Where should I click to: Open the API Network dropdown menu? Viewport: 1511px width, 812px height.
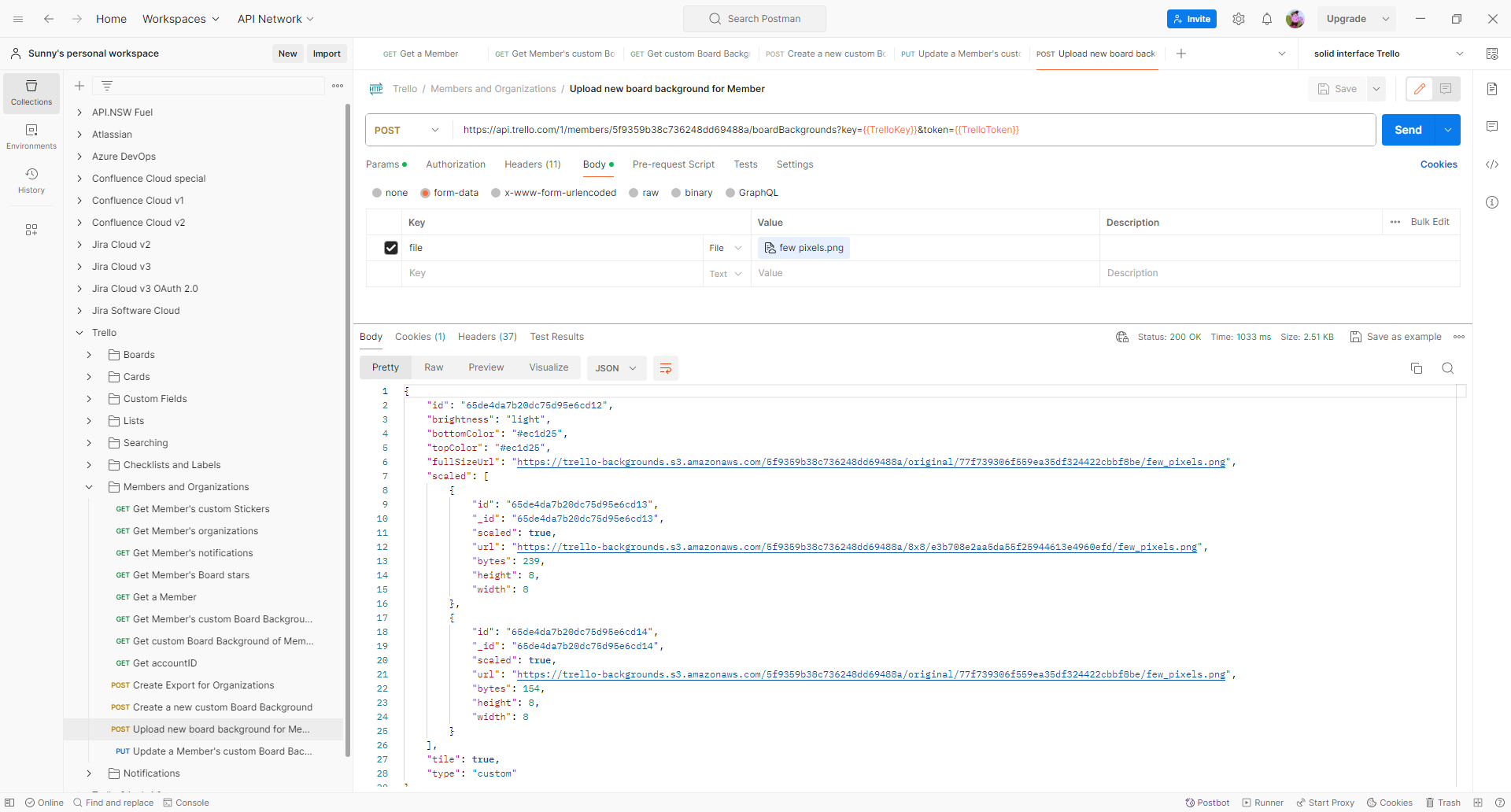(x=275, y=19)
